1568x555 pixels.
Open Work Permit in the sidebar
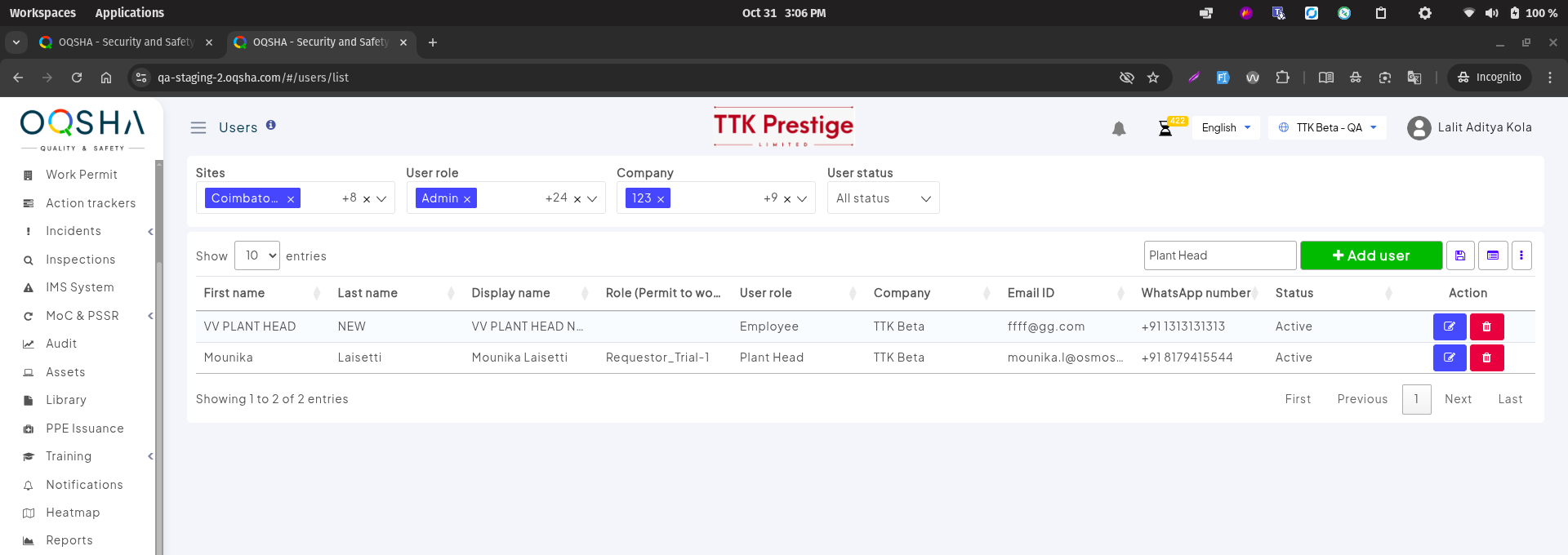coord(82,175)
